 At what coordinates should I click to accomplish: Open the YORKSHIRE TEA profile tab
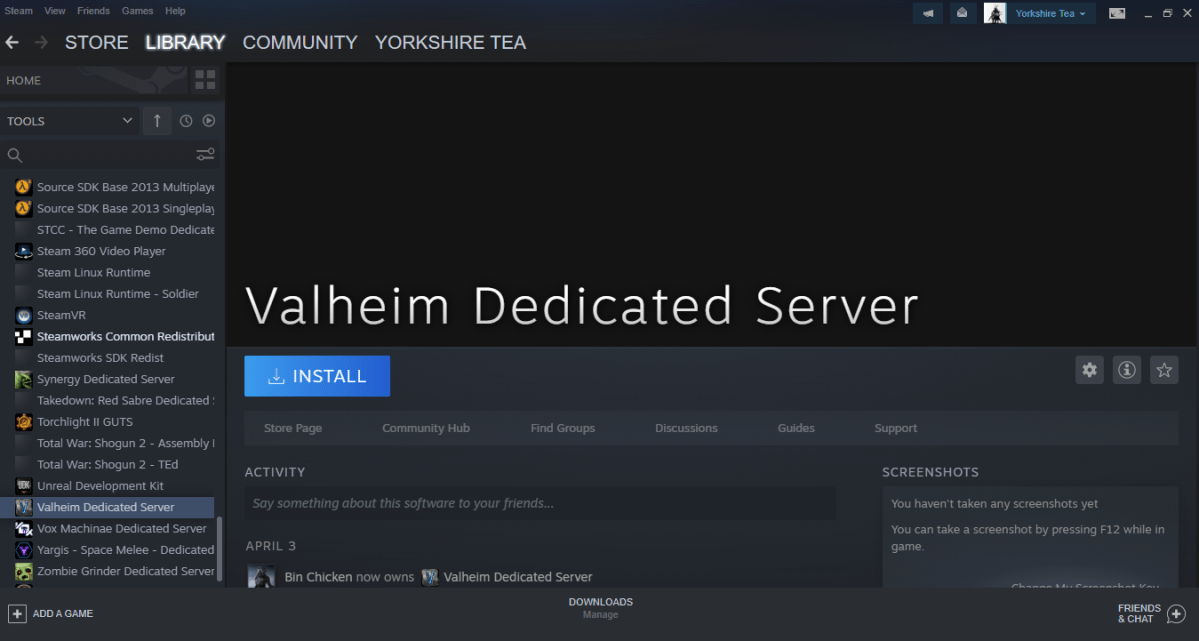pos(450,42)
